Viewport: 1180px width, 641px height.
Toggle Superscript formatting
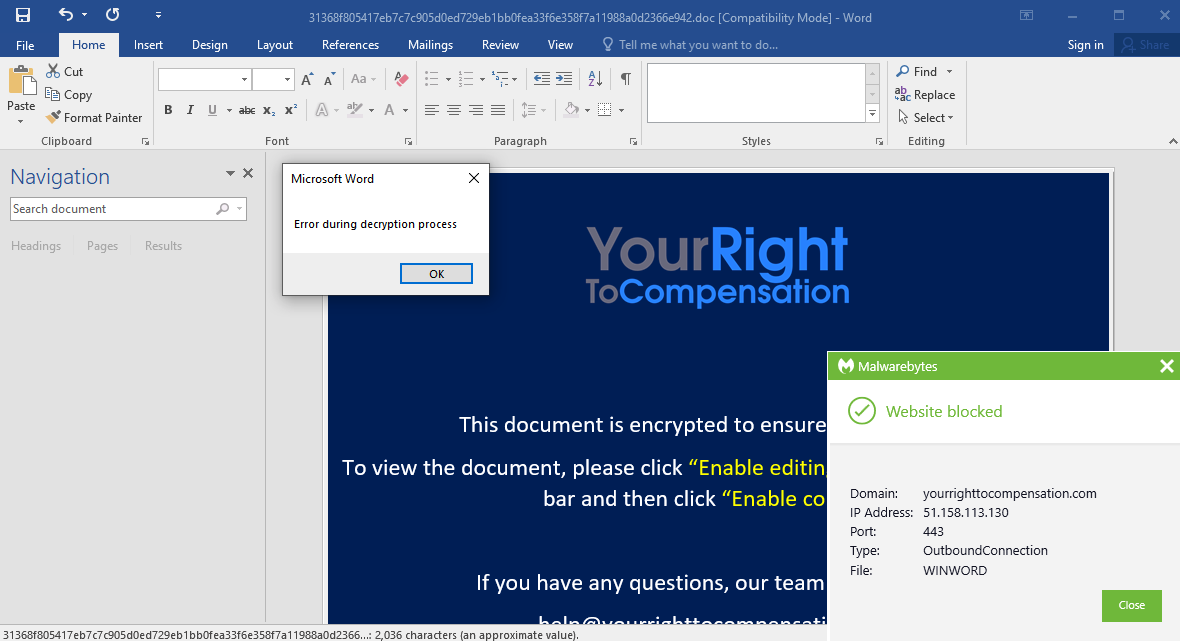pos(290,110)
